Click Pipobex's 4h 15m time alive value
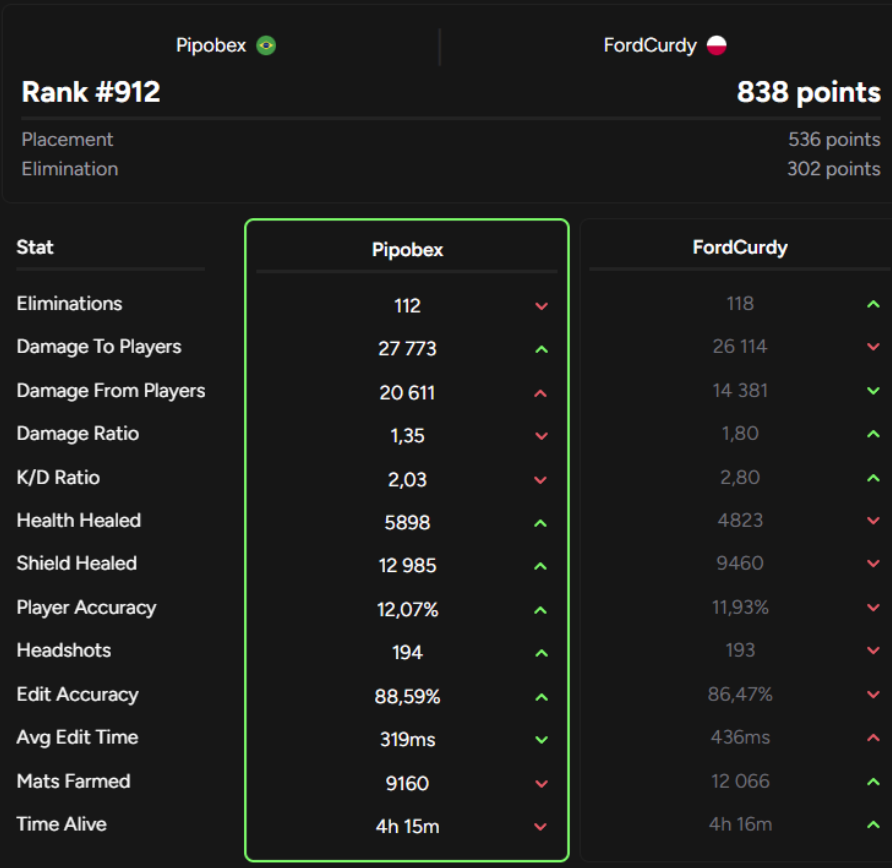Image resolution: width=892 pixels, height=868 pixels. 407,826
